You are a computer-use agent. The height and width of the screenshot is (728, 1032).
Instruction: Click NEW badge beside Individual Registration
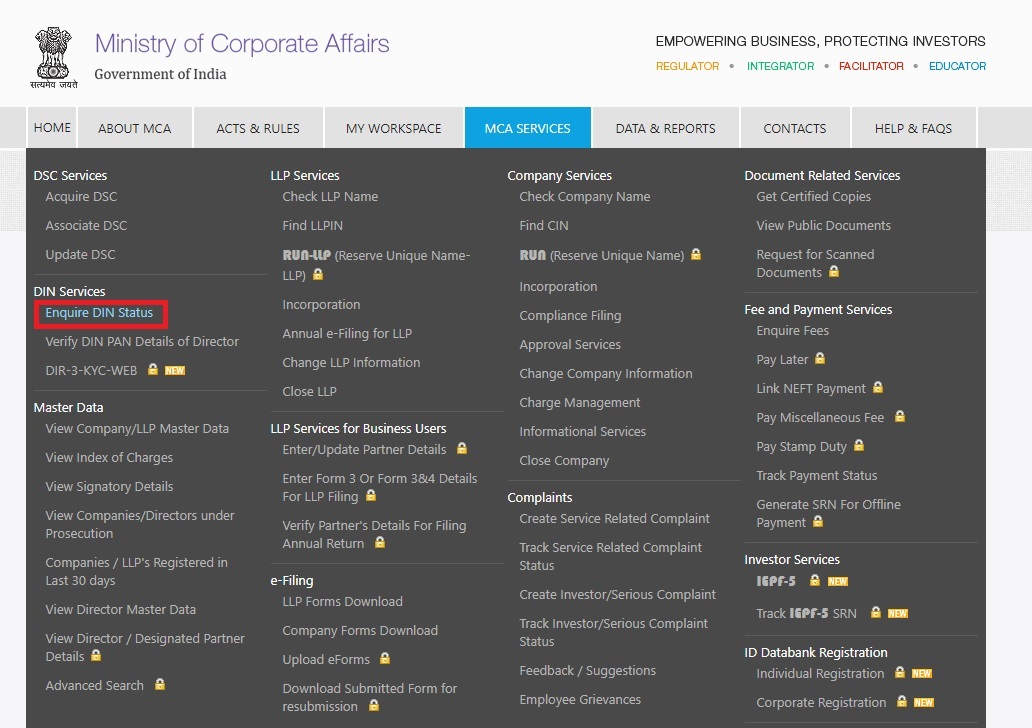[x=921, y=673]
